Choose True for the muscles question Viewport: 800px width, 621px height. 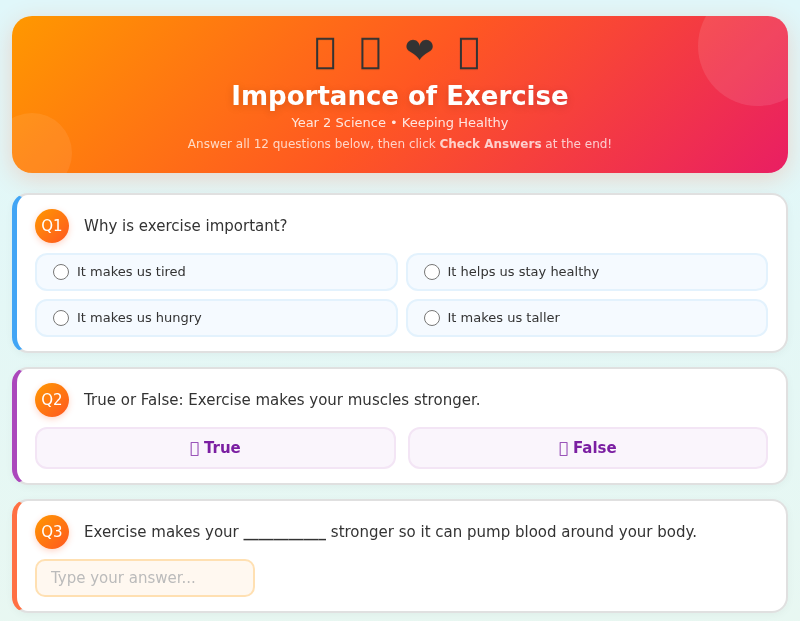[x=215, y=447]
